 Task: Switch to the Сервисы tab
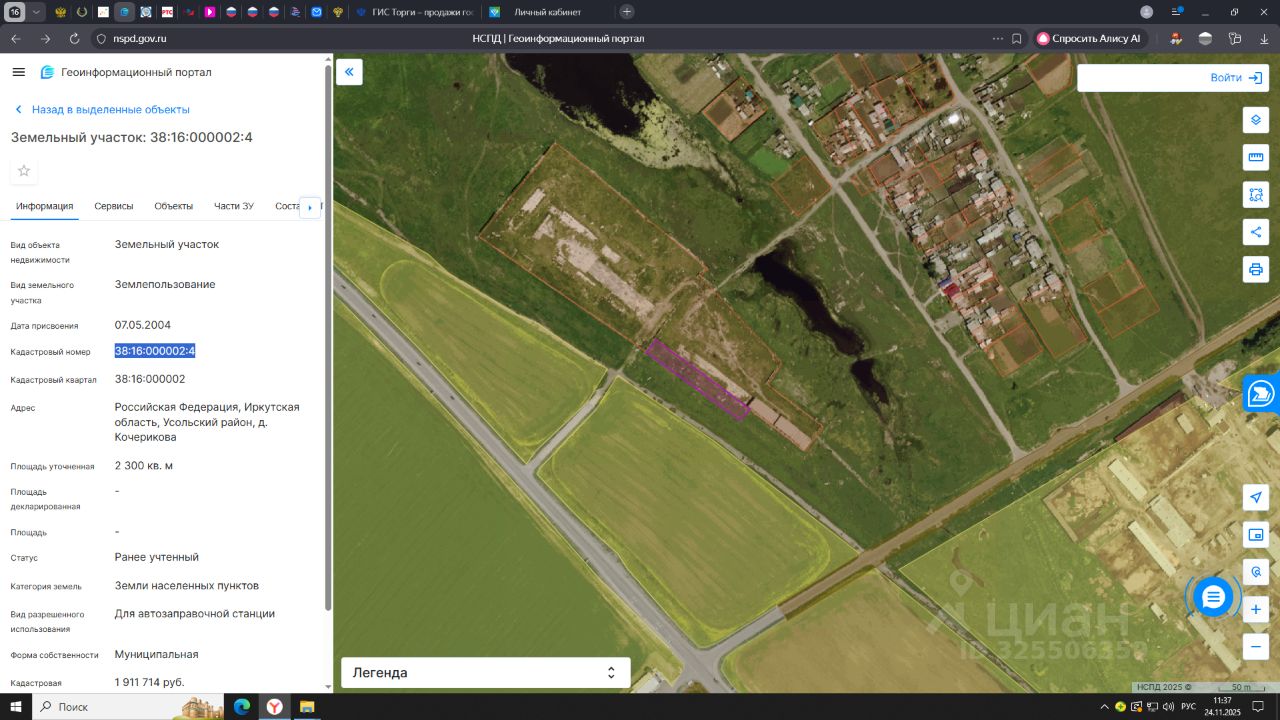pyautogui.click(x=114, y=206)
